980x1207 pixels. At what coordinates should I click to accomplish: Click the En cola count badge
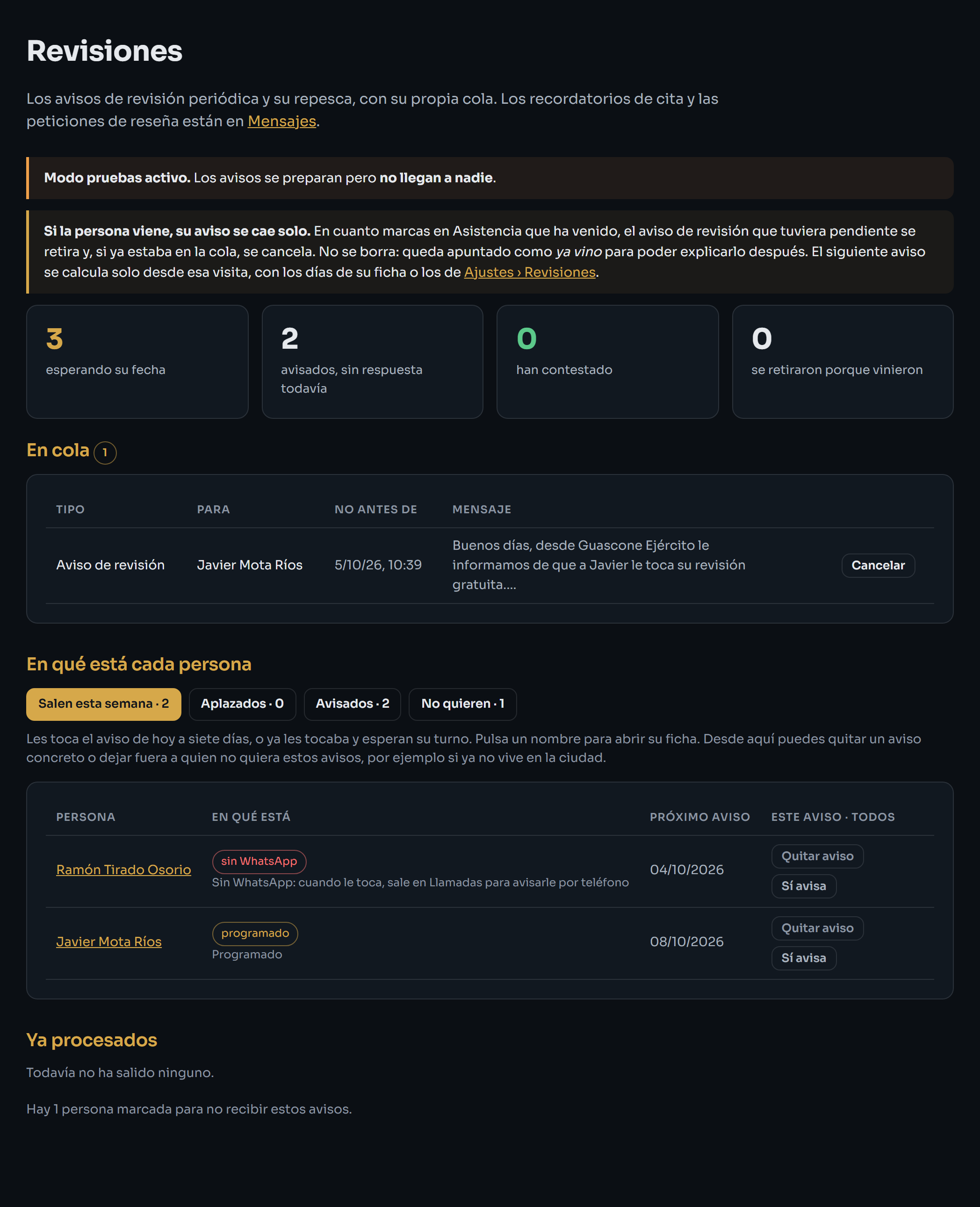[x=105, y=453]
